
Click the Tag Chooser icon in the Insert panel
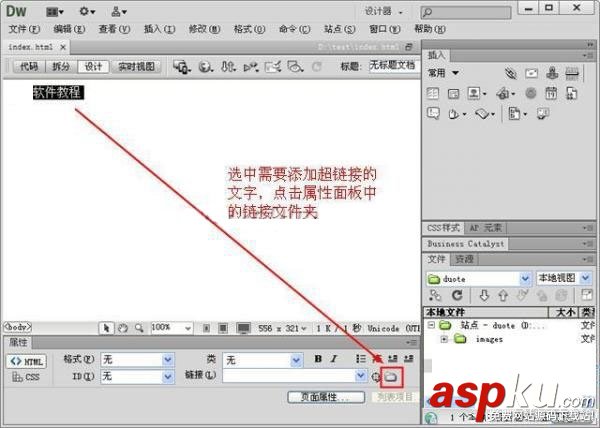tap(543, 114)
